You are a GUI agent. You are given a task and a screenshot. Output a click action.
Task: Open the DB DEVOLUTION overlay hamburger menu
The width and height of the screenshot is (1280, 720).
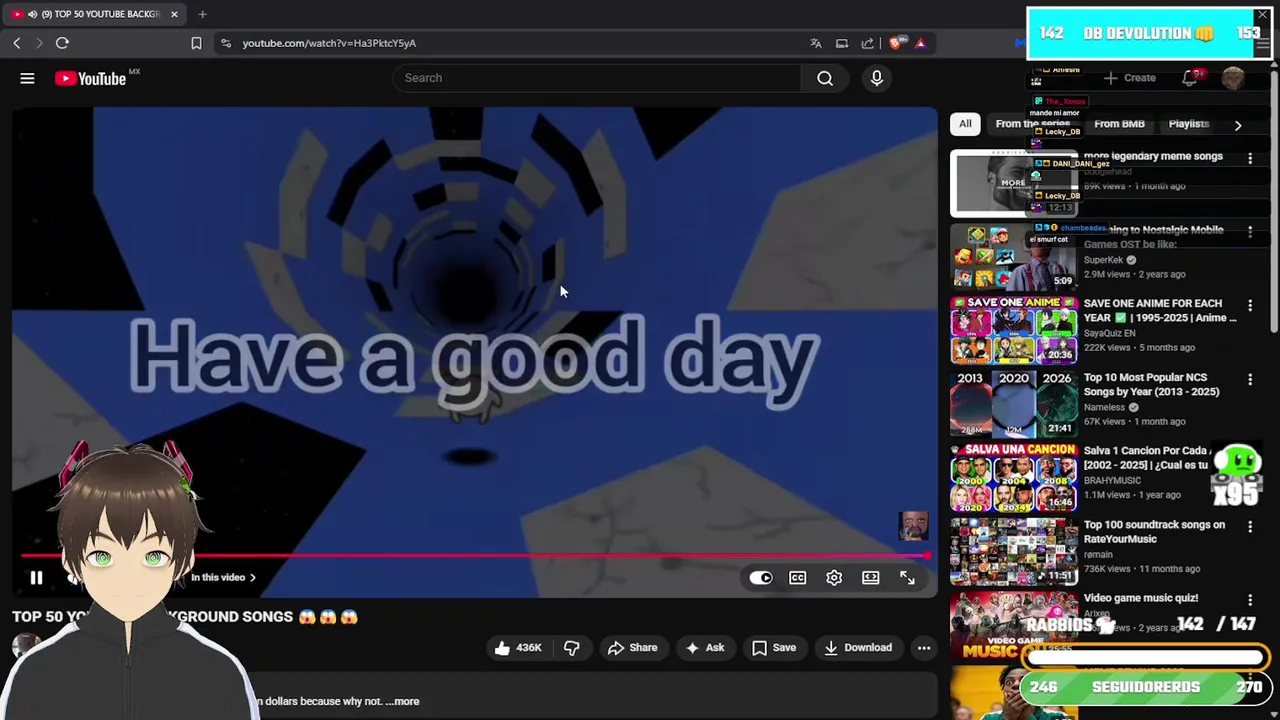click(x=1262, y=44)
